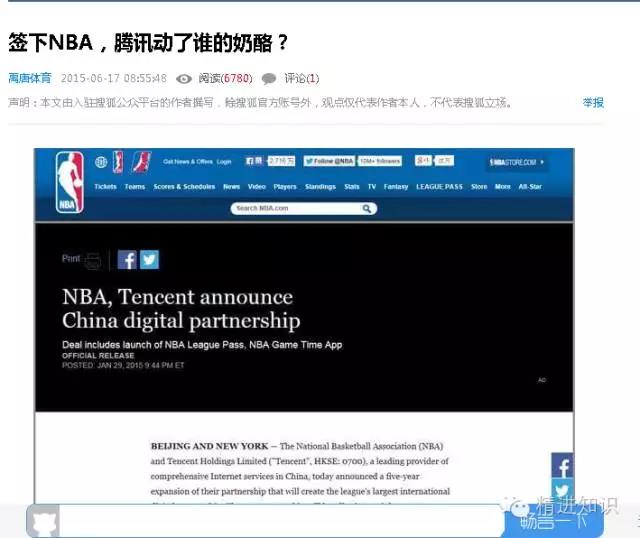Click the NBA logo
The image size is (640, 538).
(69, 182)
